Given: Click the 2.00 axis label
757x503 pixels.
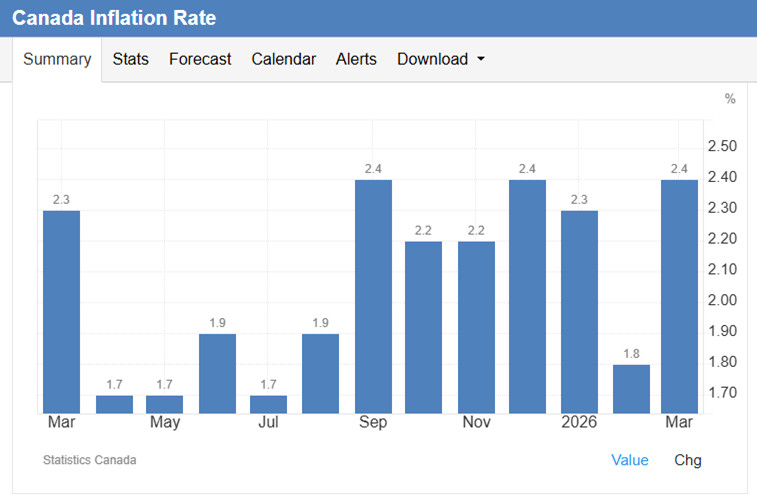Looking at the screenshot, I should (x=722, y=300).
